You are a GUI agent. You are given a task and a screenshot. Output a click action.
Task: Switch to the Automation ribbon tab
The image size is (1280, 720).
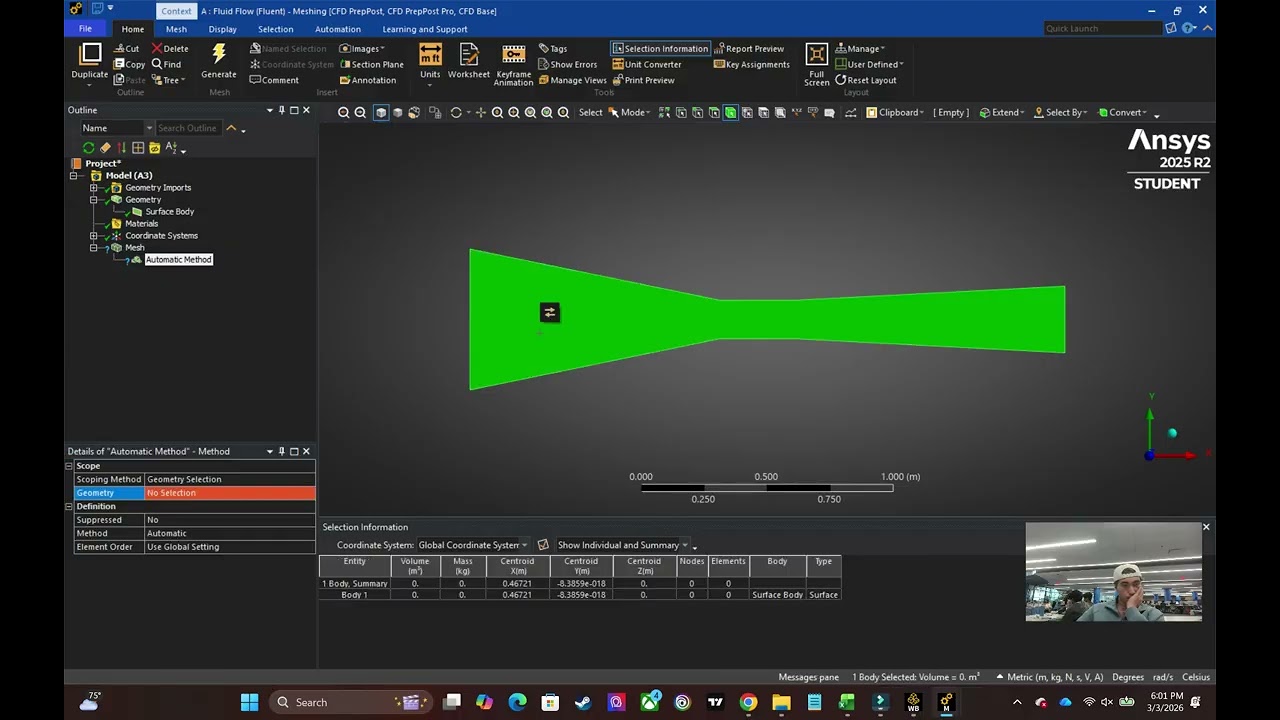[338, 29]
